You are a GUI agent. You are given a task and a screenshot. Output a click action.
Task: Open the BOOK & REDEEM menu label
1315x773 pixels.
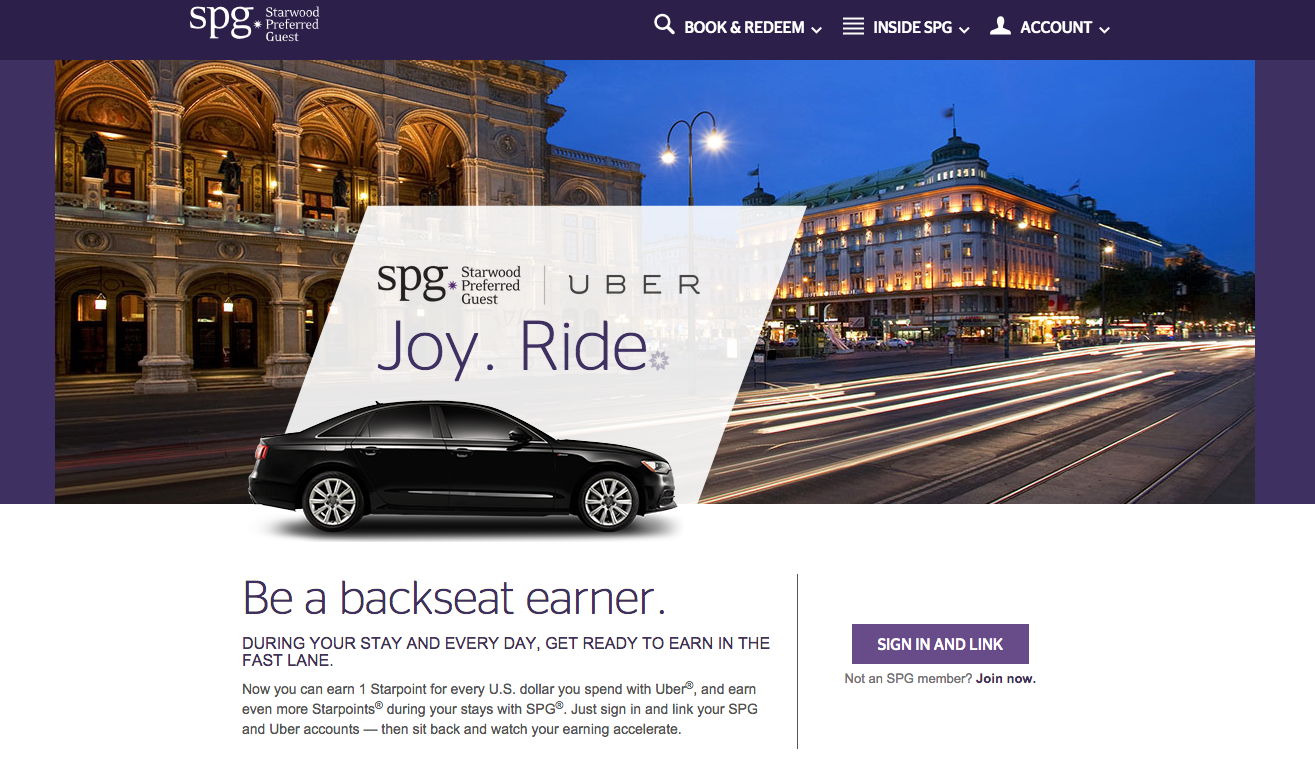(x=744, y=28)
